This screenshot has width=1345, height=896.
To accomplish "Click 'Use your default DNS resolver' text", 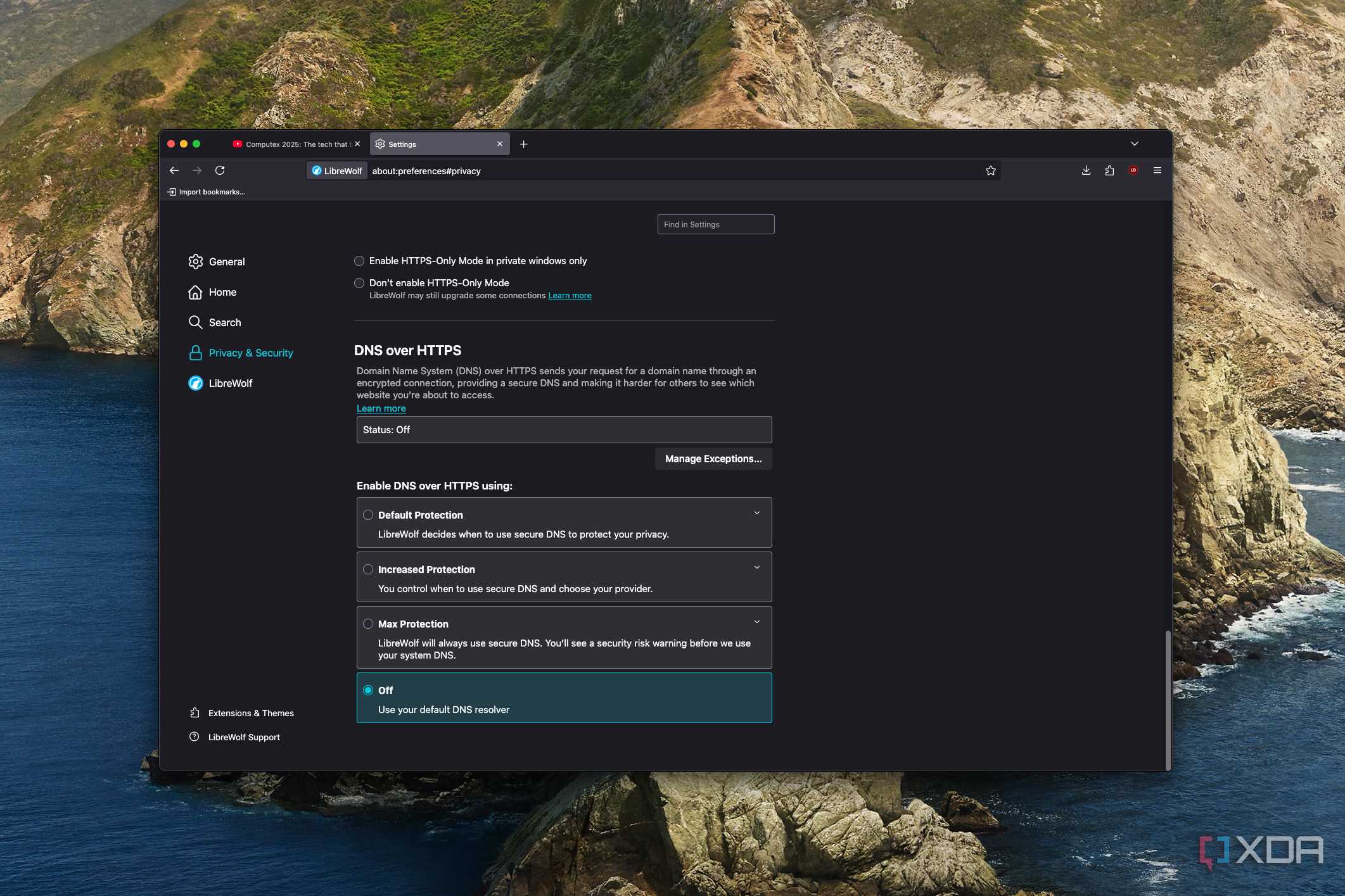I will tap(443, 710).
